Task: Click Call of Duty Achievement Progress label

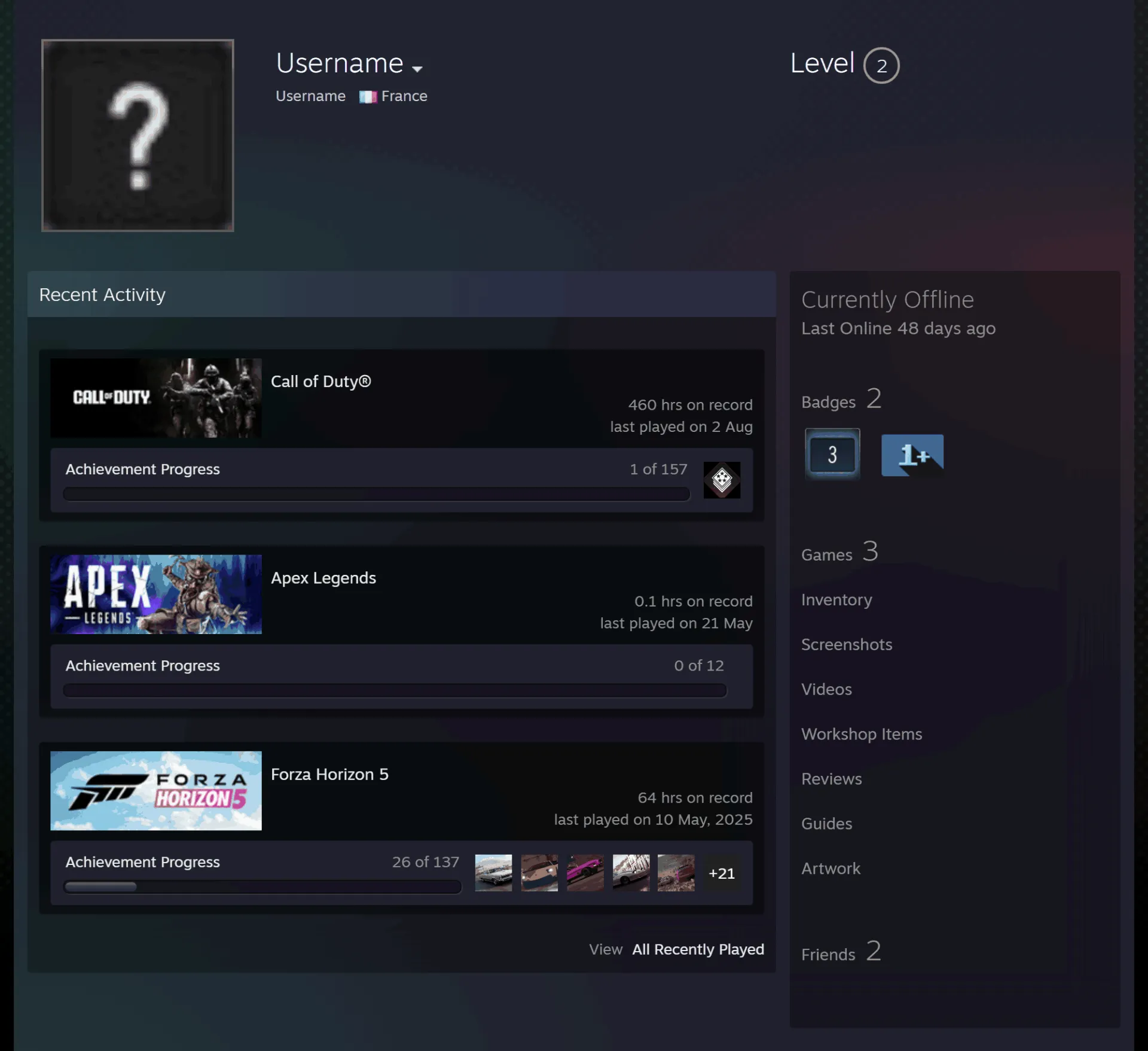Action: click(143, 470)
